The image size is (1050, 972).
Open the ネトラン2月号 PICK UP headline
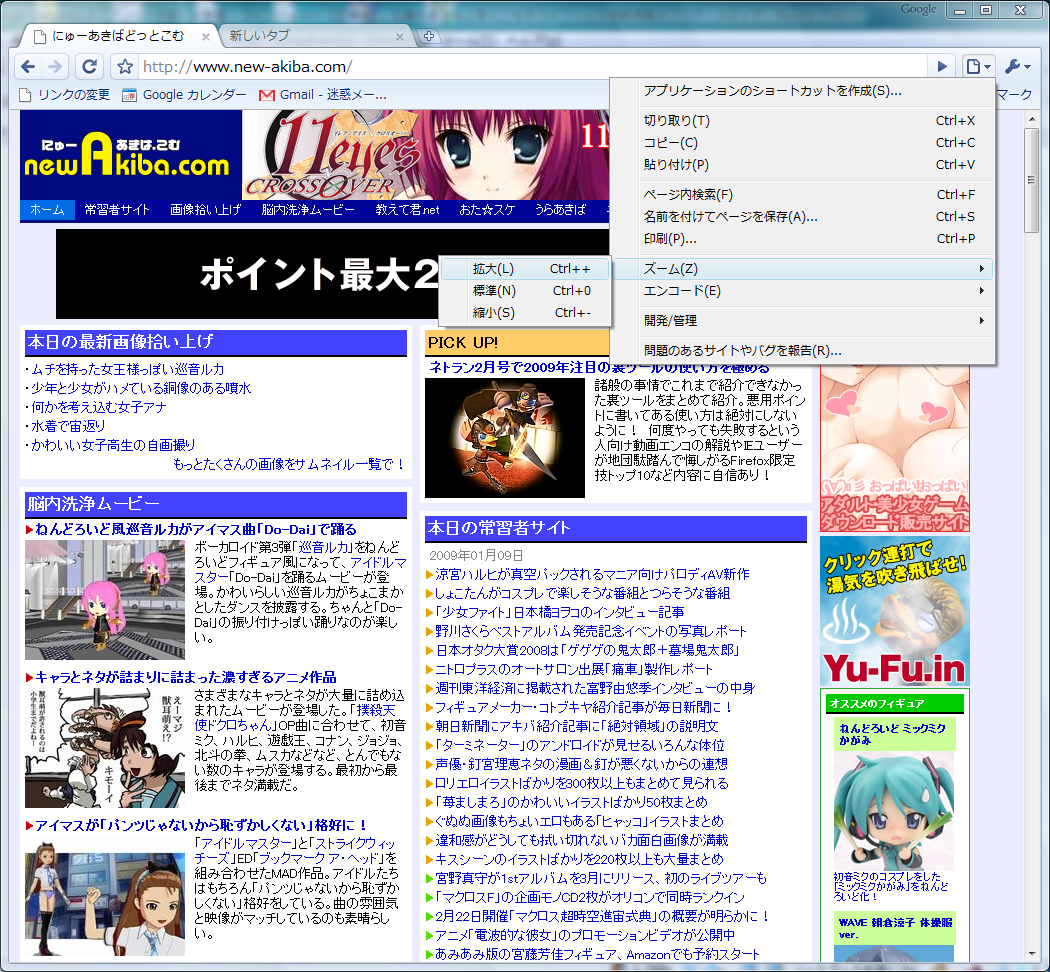pyautogui.click(x=599, y=368)
